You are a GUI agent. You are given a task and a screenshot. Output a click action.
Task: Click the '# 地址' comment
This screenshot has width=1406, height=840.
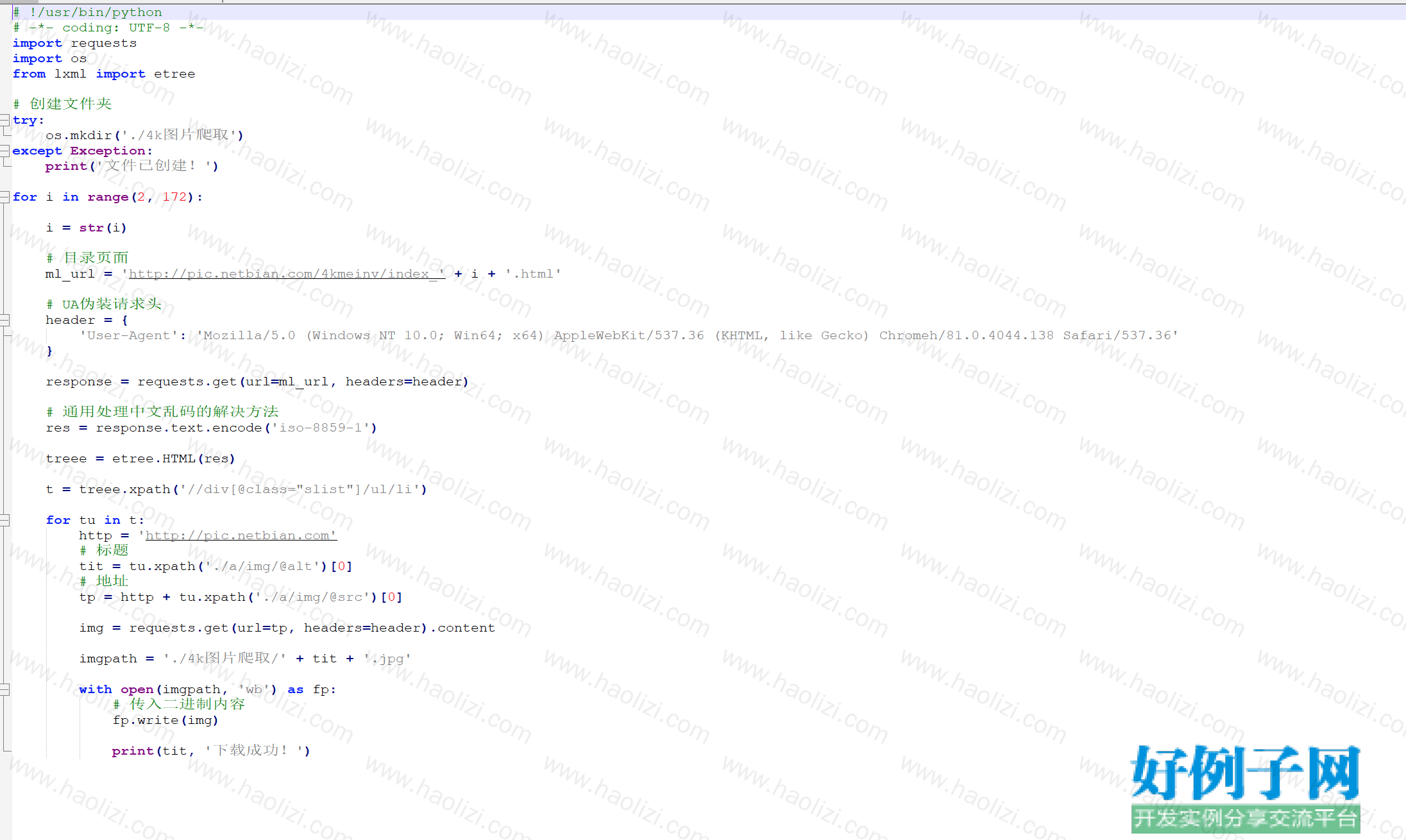[x=104, y=581]
